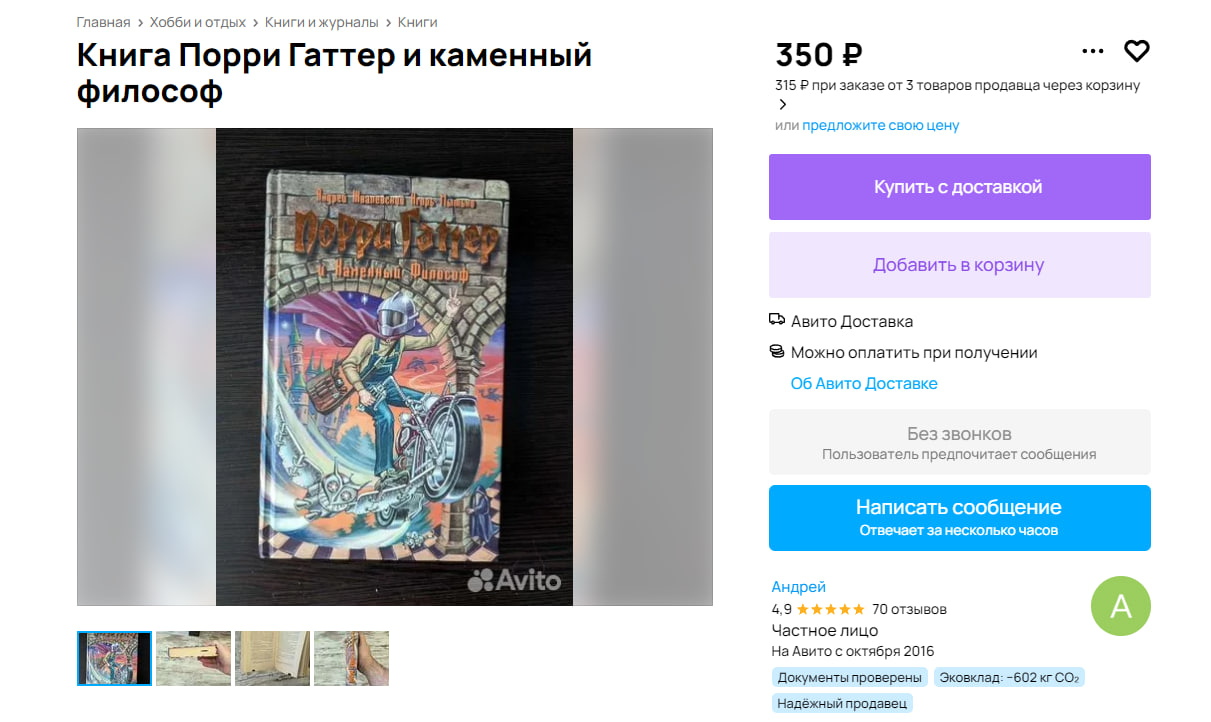1211x722 pixels.
Task: Go to Хобби и отдых breadcrumb
Action: [198, 22]
